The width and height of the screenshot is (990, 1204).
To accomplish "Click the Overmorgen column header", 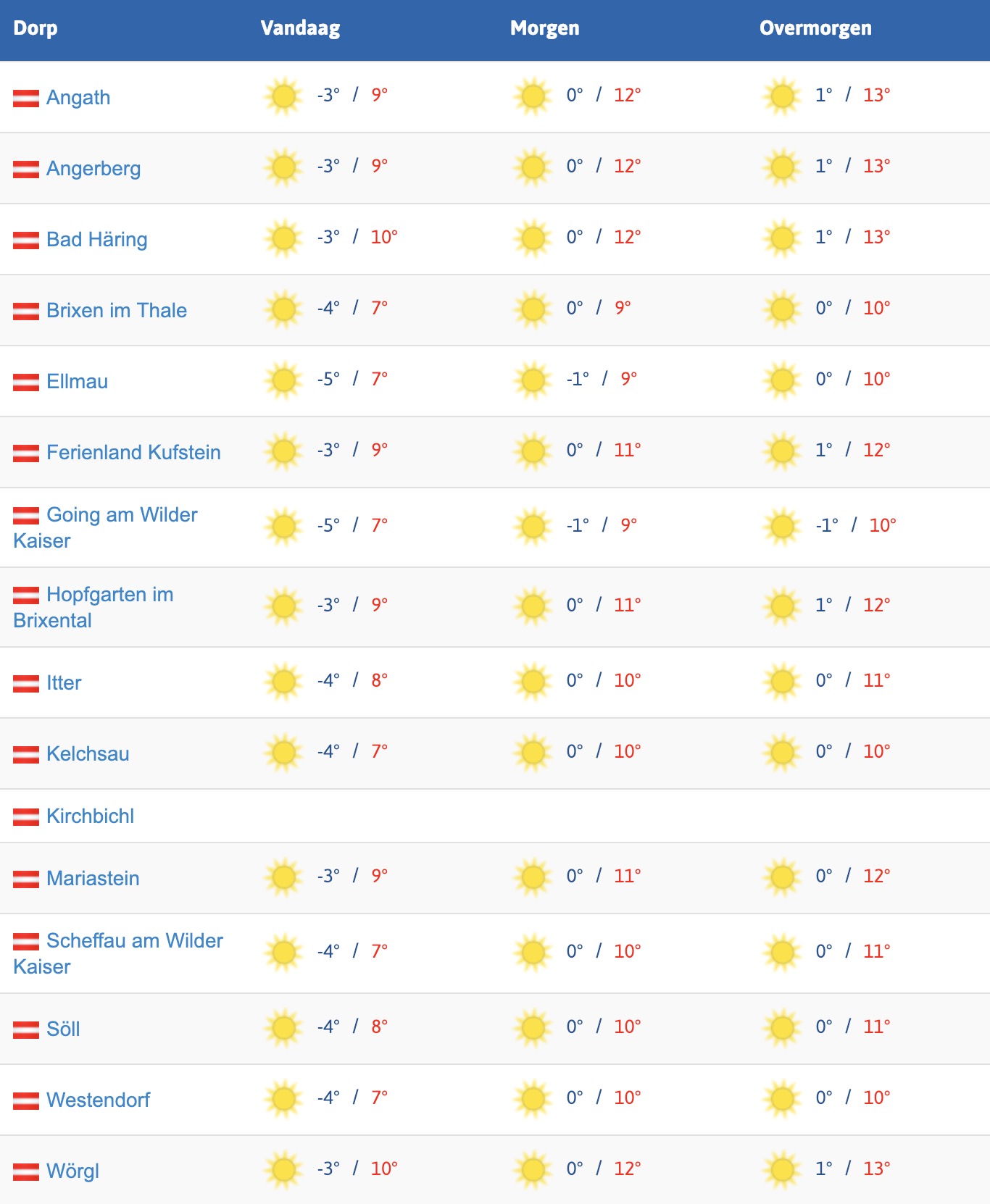I will (815, 28).
